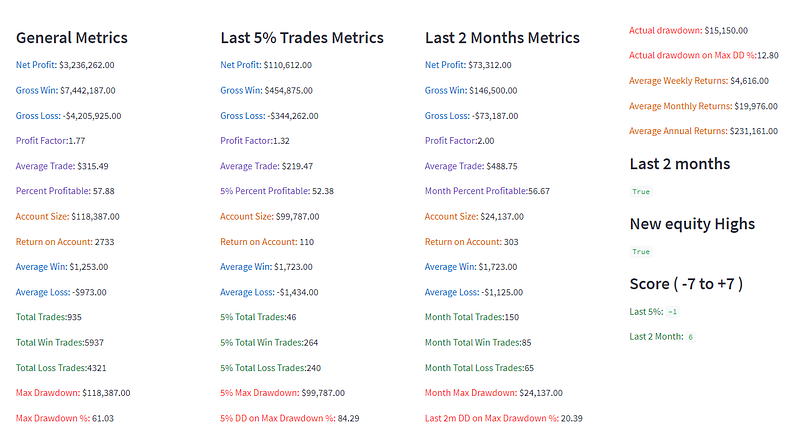
Task: Click the General Metrics heading
Action: (x=72, y=38)
